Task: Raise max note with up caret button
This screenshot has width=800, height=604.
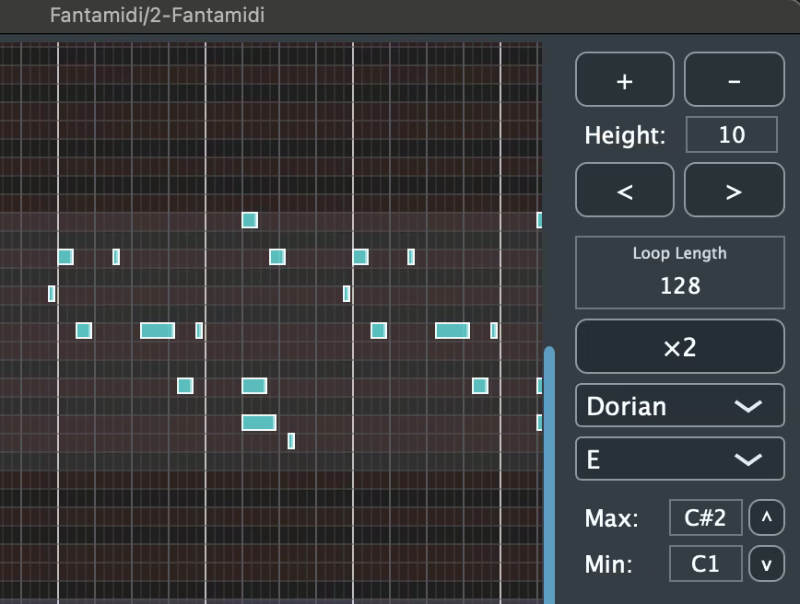Action: tap(767, 518)
